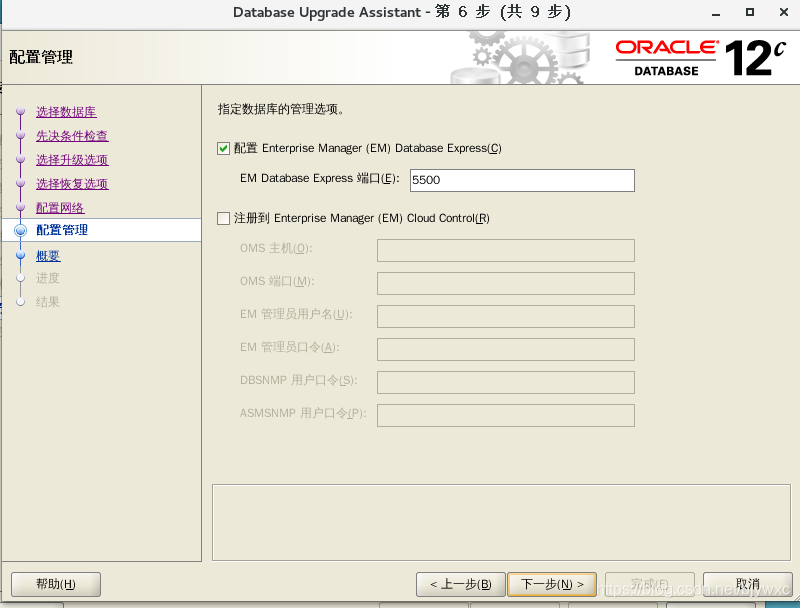Click the 帮助(H) help button
The width and height of the screenshot is (800, 608).
(x=56, y=584)
